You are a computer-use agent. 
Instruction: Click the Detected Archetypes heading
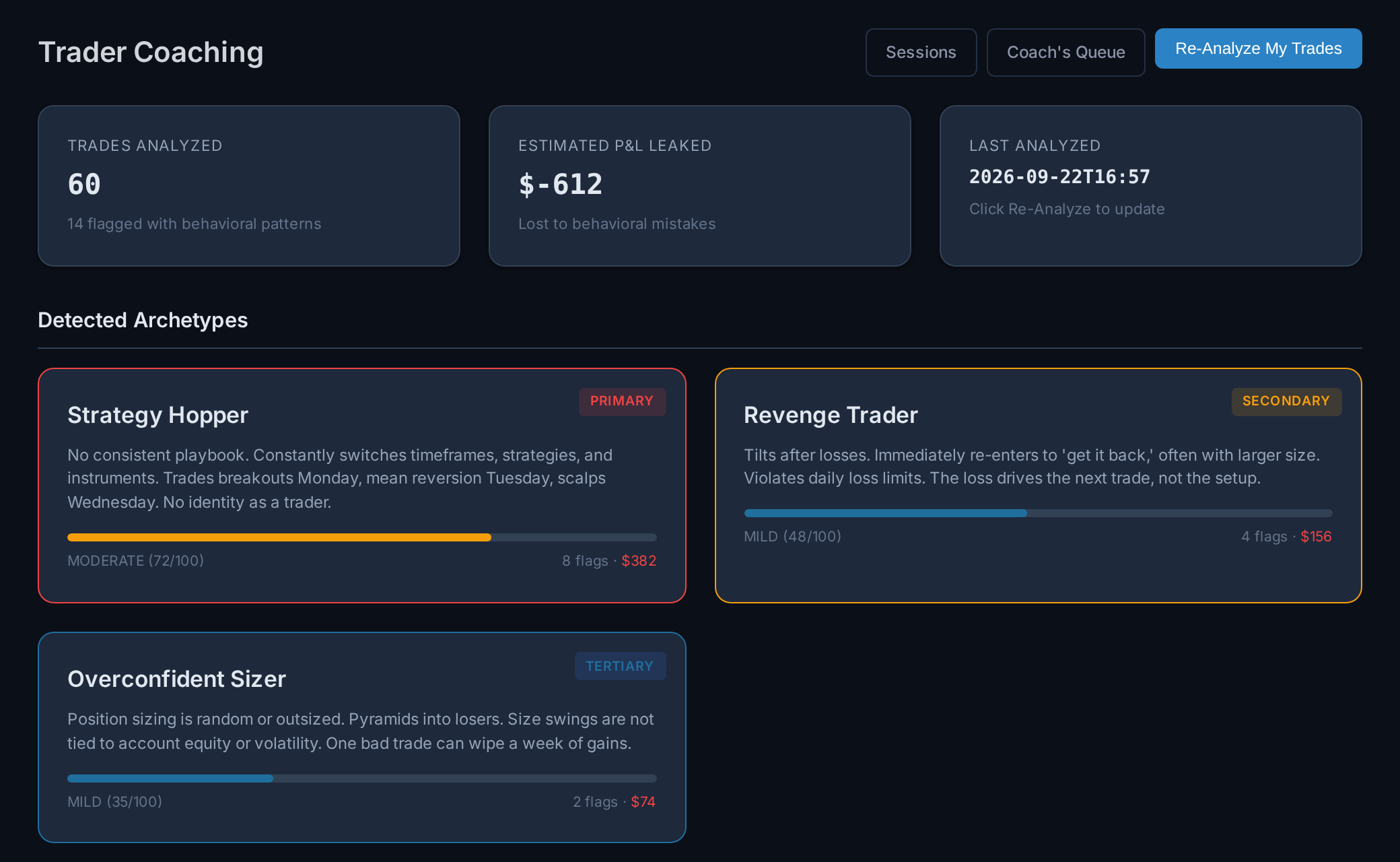(x=143, y=320)
